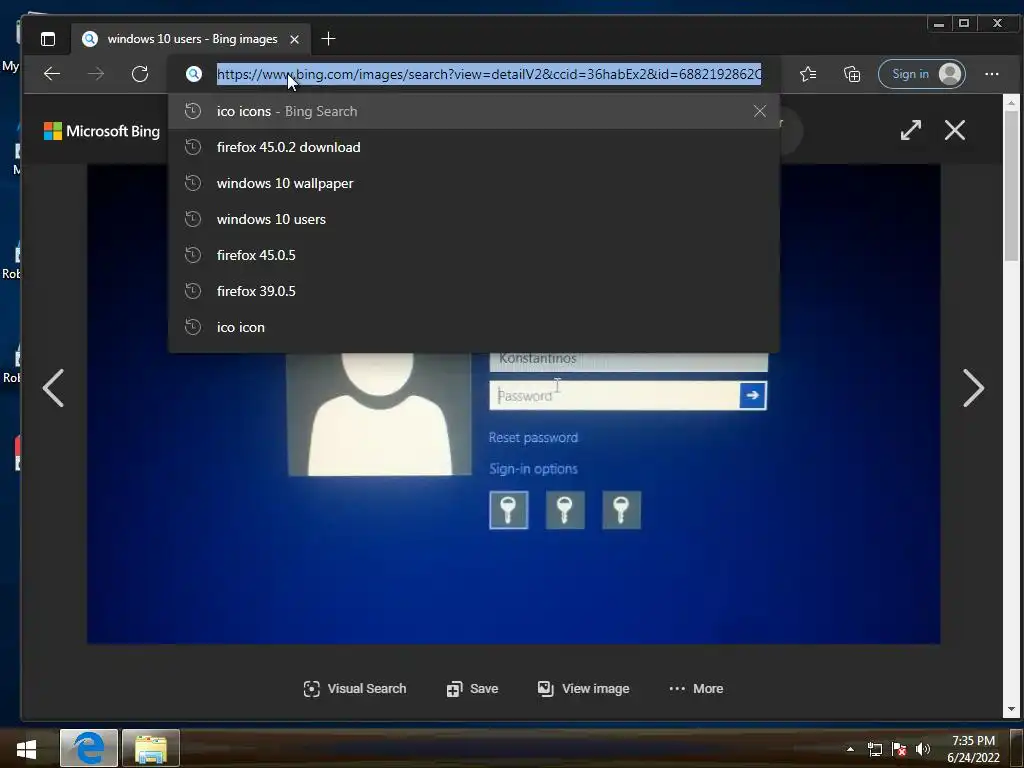The width and height of the screenshot is (1024, 768).
Task: Click the search icon in the address bar
Action: click(x=193, y=74)
